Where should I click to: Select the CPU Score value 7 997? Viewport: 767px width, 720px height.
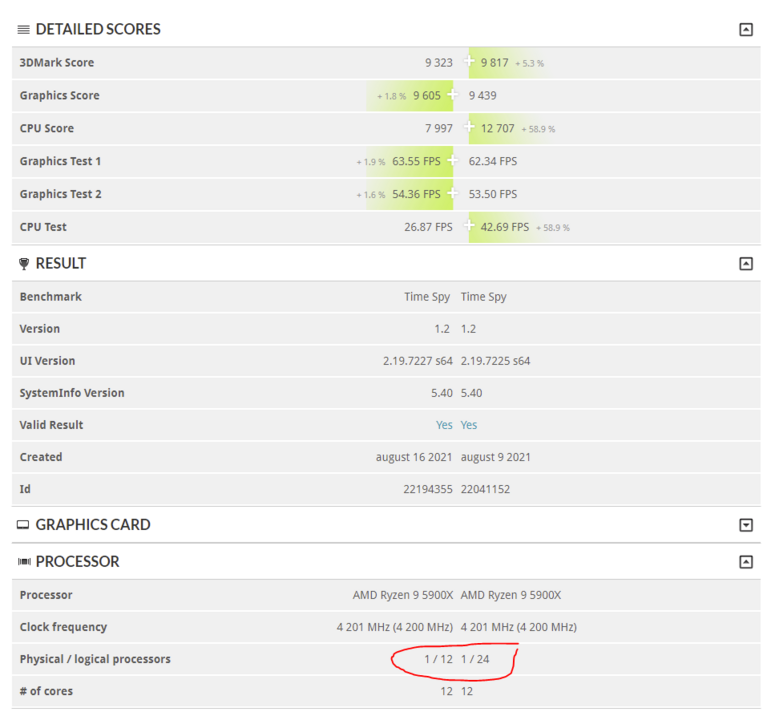(439, 128)
